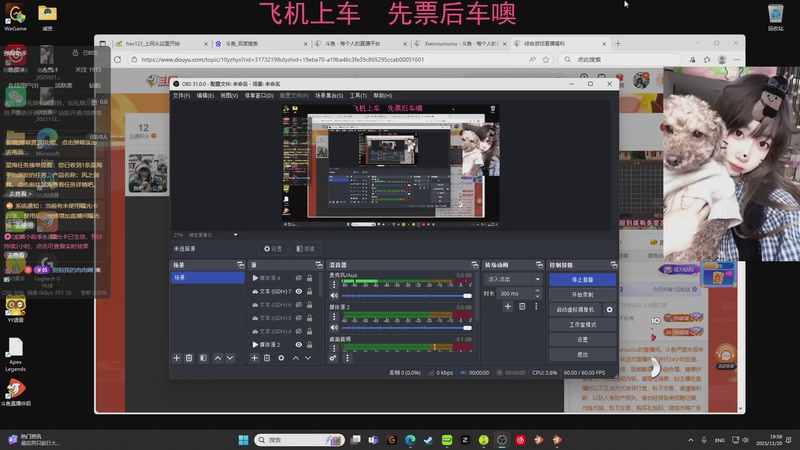Show the 文本 (GDI+) 4 source

pos(298,331)
